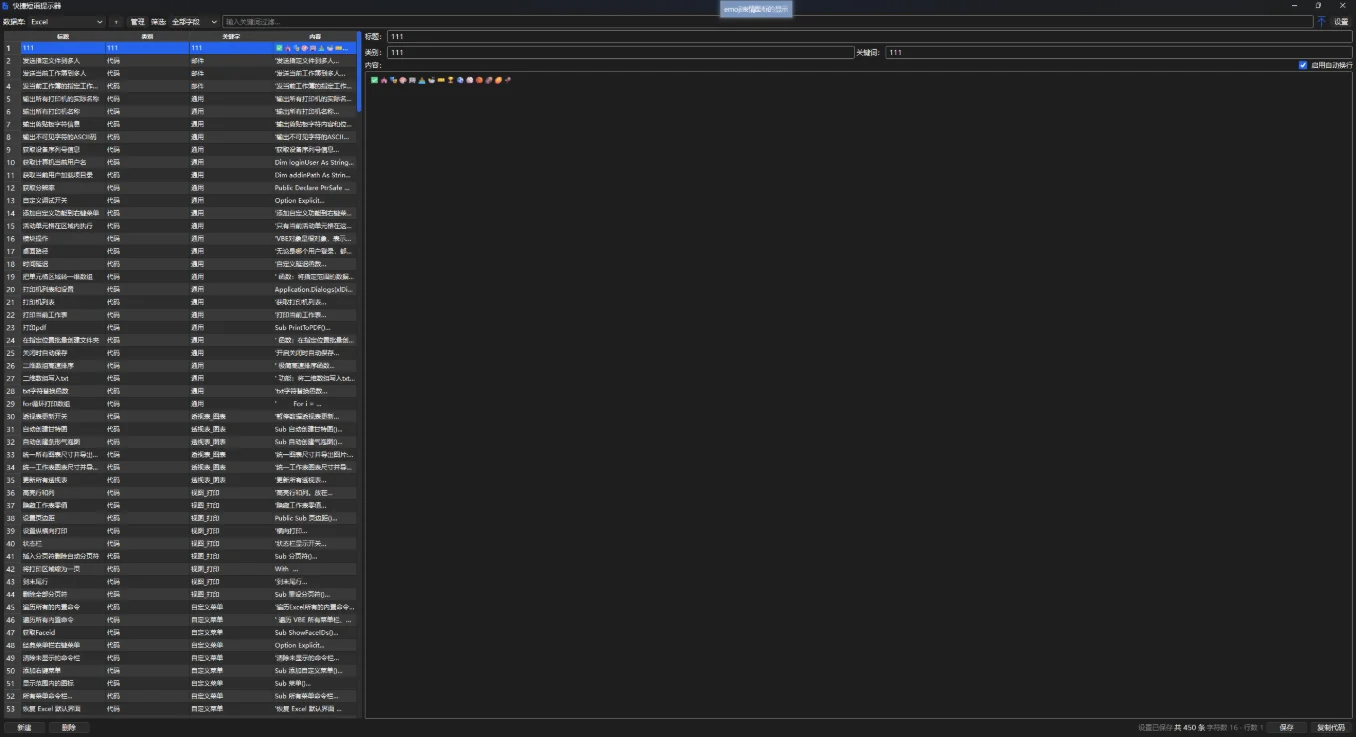The image size is (1356, 737).
Task: Select the row 自定义调试开关
Action: (180, 200)
